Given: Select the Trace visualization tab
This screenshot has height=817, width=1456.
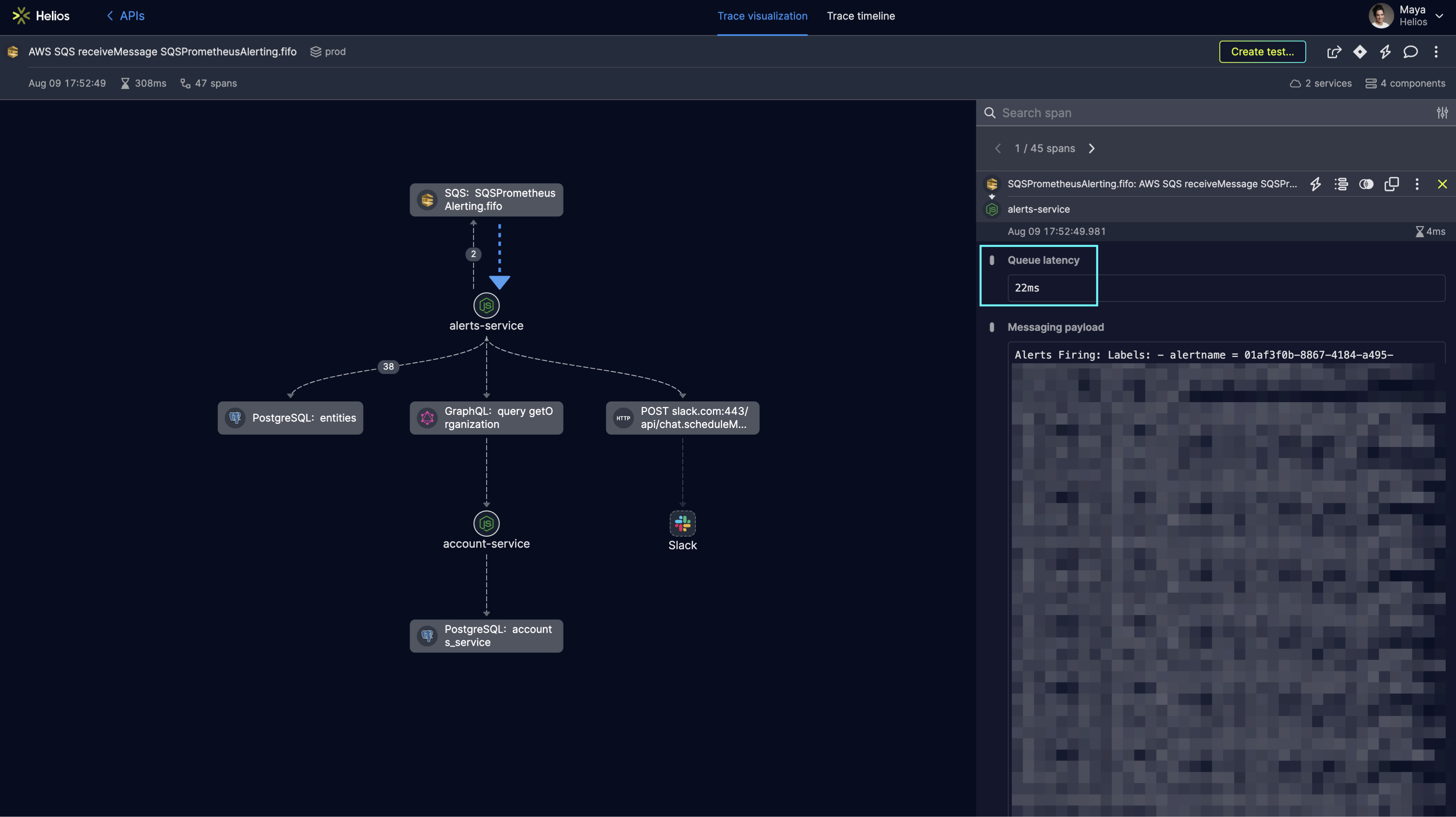Looking at the screenshot, I should [762, 16].
